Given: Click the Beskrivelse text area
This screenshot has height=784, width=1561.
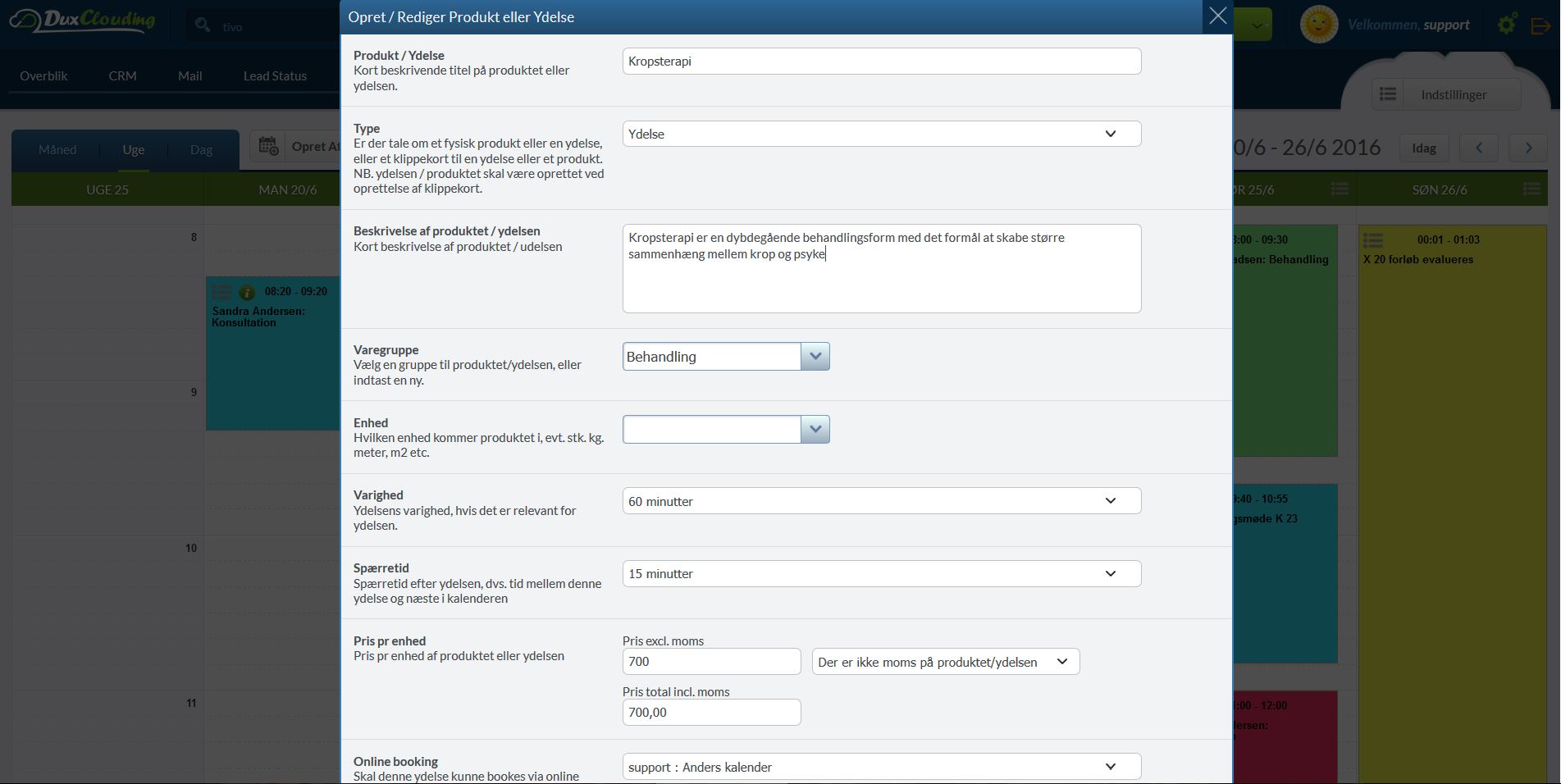Looking at the screenshot, I should [882, 268].
